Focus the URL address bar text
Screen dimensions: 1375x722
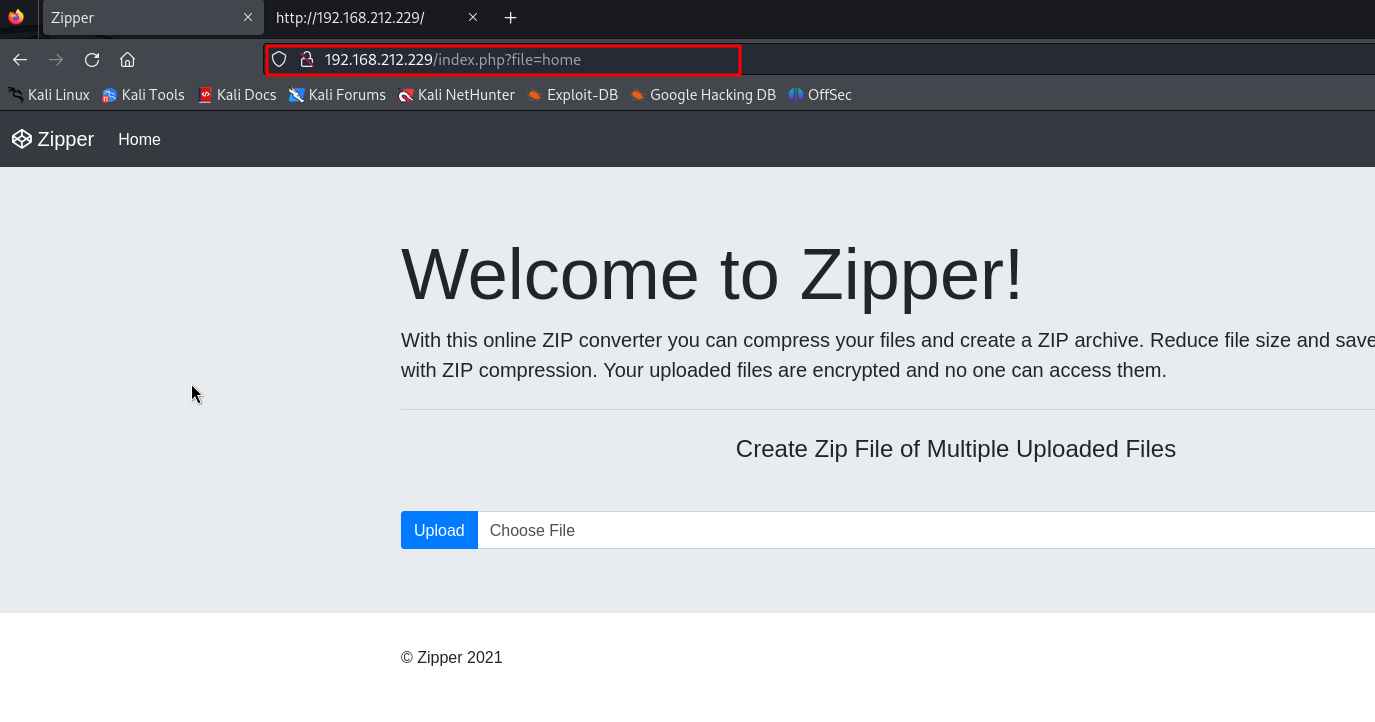[453, 60]
